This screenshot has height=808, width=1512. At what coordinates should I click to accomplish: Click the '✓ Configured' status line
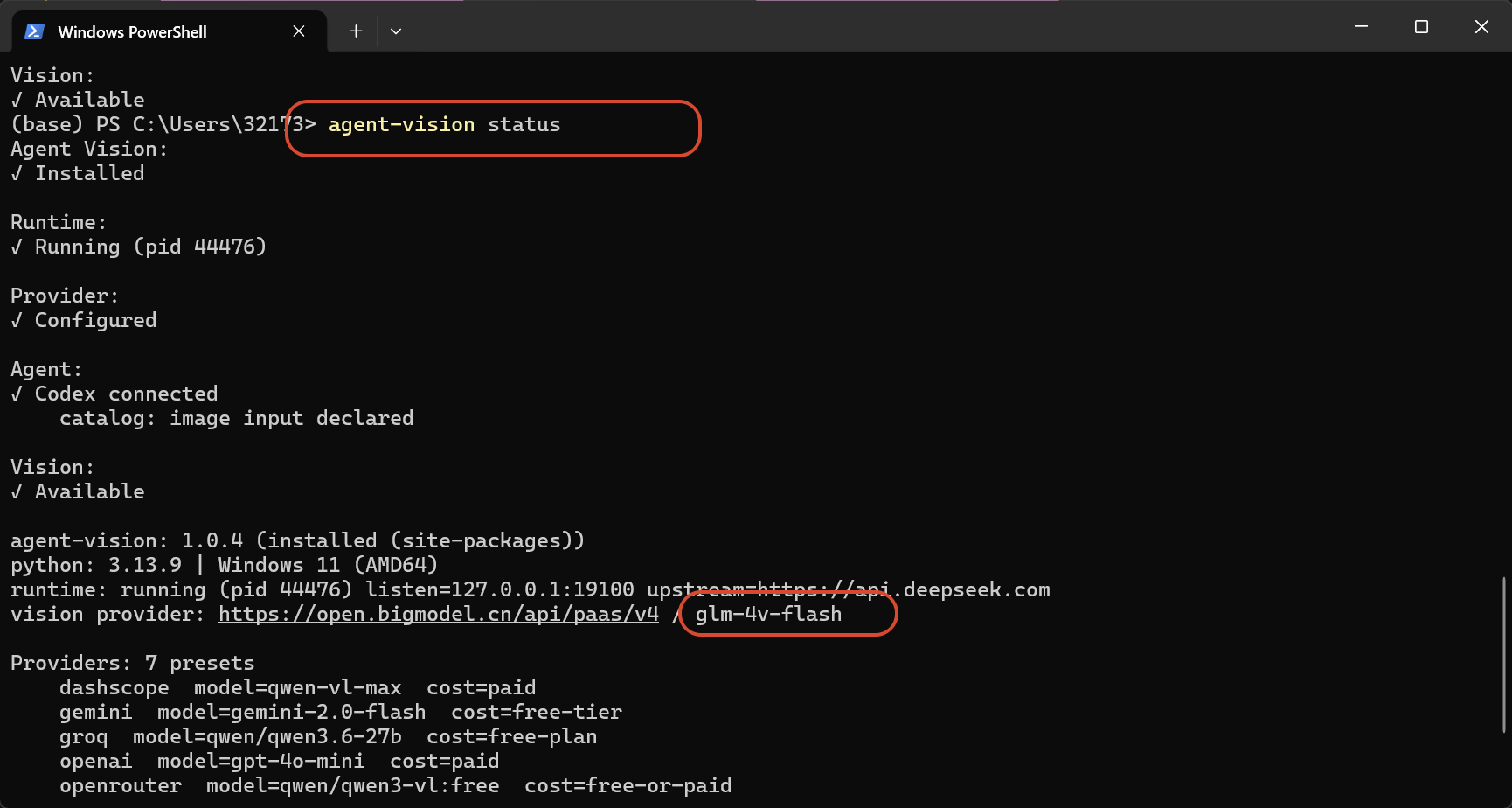click(84, 321)
